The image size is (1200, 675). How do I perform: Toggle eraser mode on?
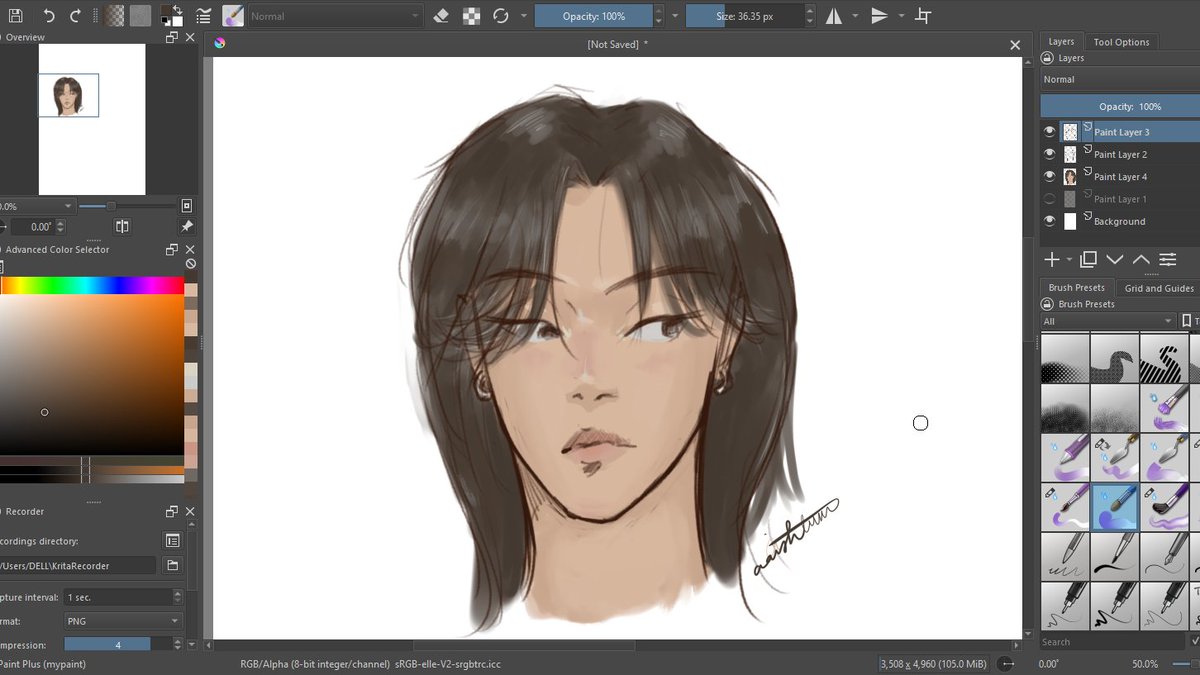(443, 16)
